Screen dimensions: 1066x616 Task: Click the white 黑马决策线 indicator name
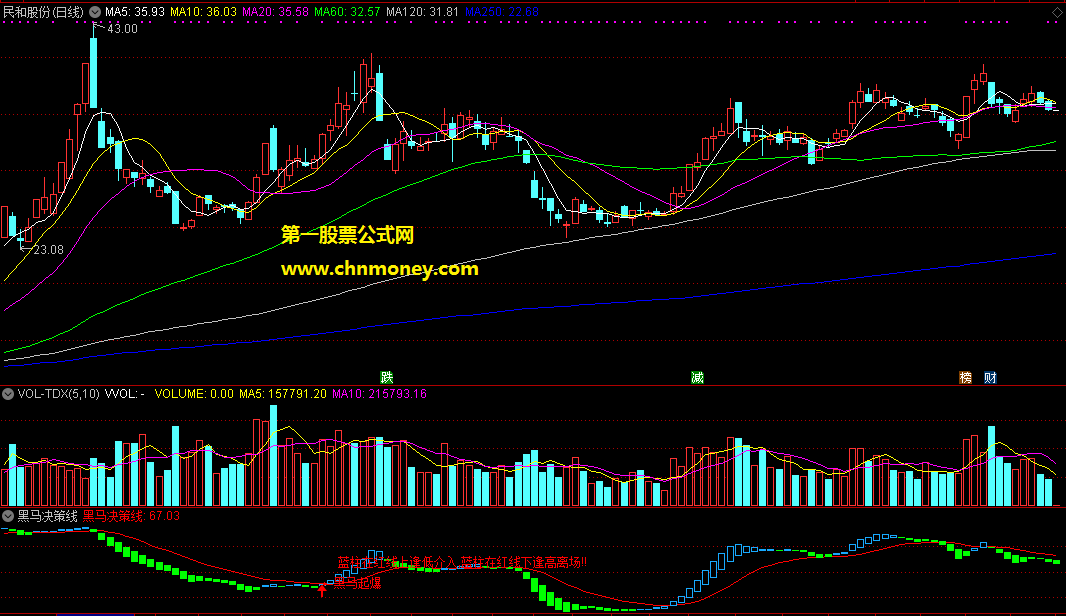pyautogui.click(x=47, y=516)
